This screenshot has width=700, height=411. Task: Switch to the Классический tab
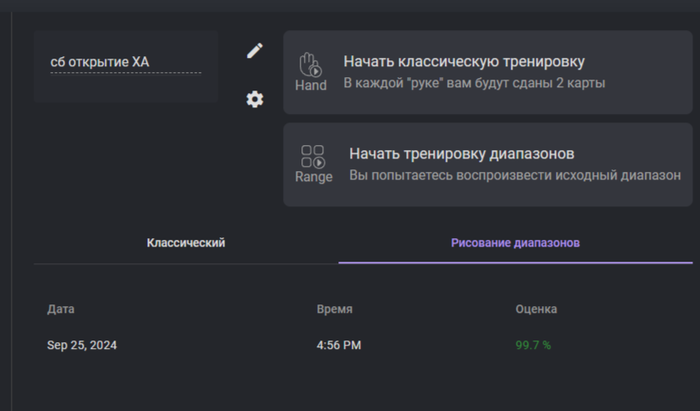pos(186,243)
